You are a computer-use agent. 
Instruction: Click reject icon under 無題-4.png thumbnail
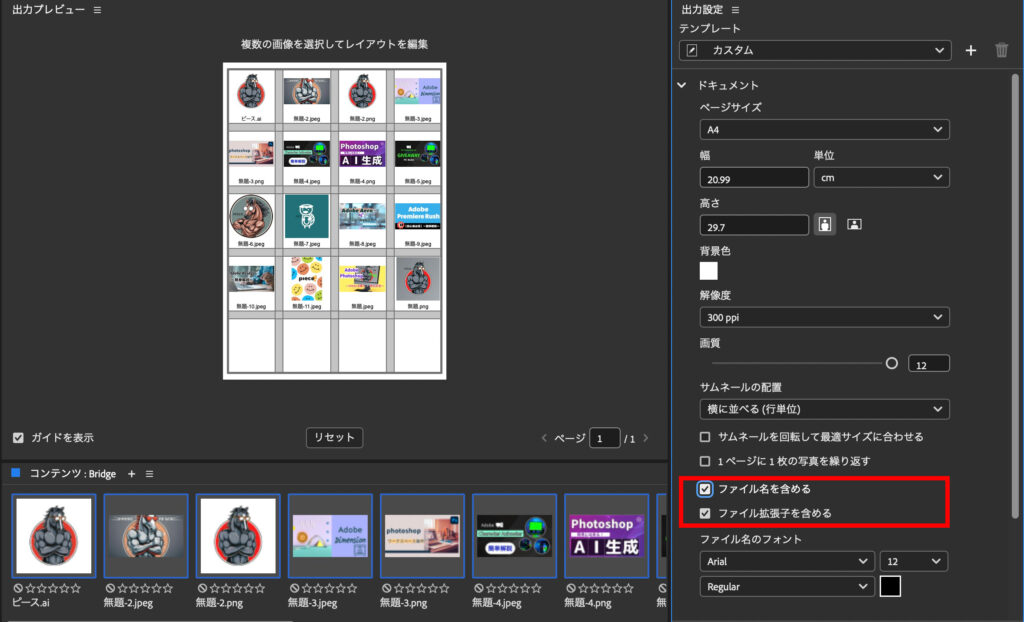coord(570,588)
